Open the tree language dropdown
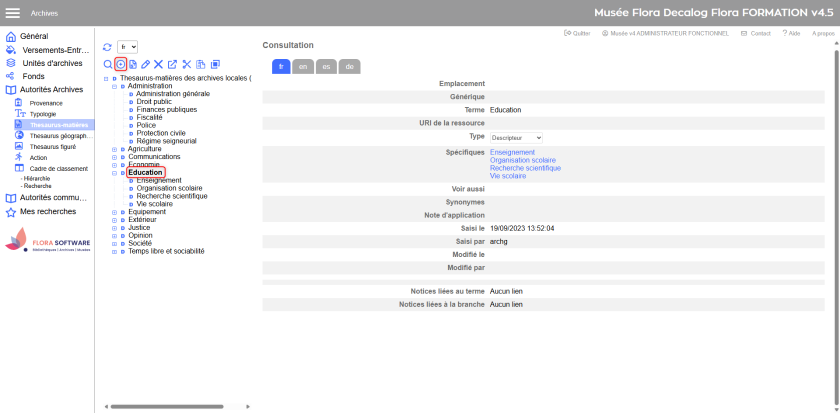The image size is (840, 413). click(x=127, y=47)
